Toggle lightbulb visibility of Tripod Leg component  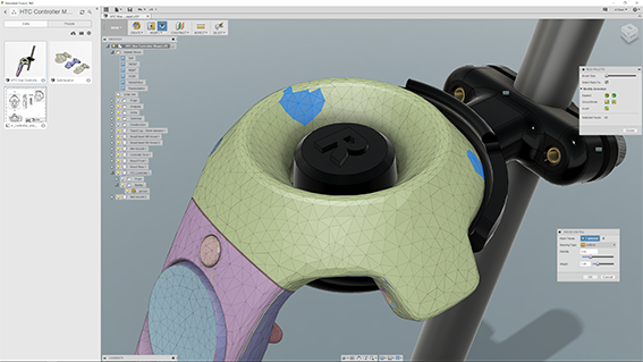(x=119, y=131)
